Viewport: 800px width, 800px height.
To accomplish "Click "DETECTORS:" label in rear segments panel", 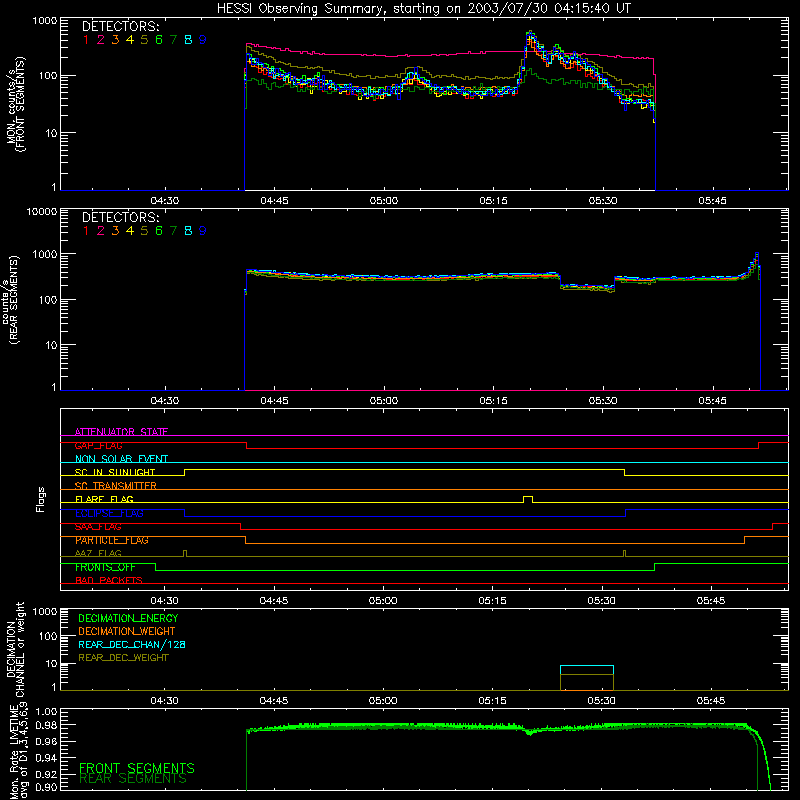I will tap(120, 218).
